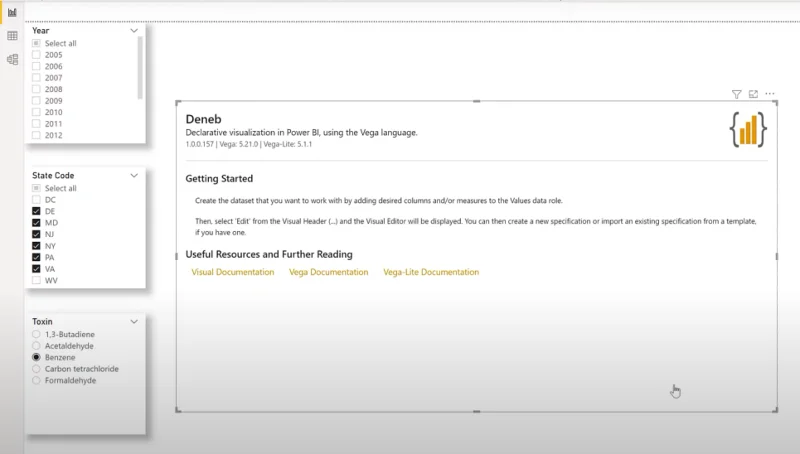Check the 2011 year checkbox
Viewport: 800px width, 454px height.
click(x=36, y=123)
